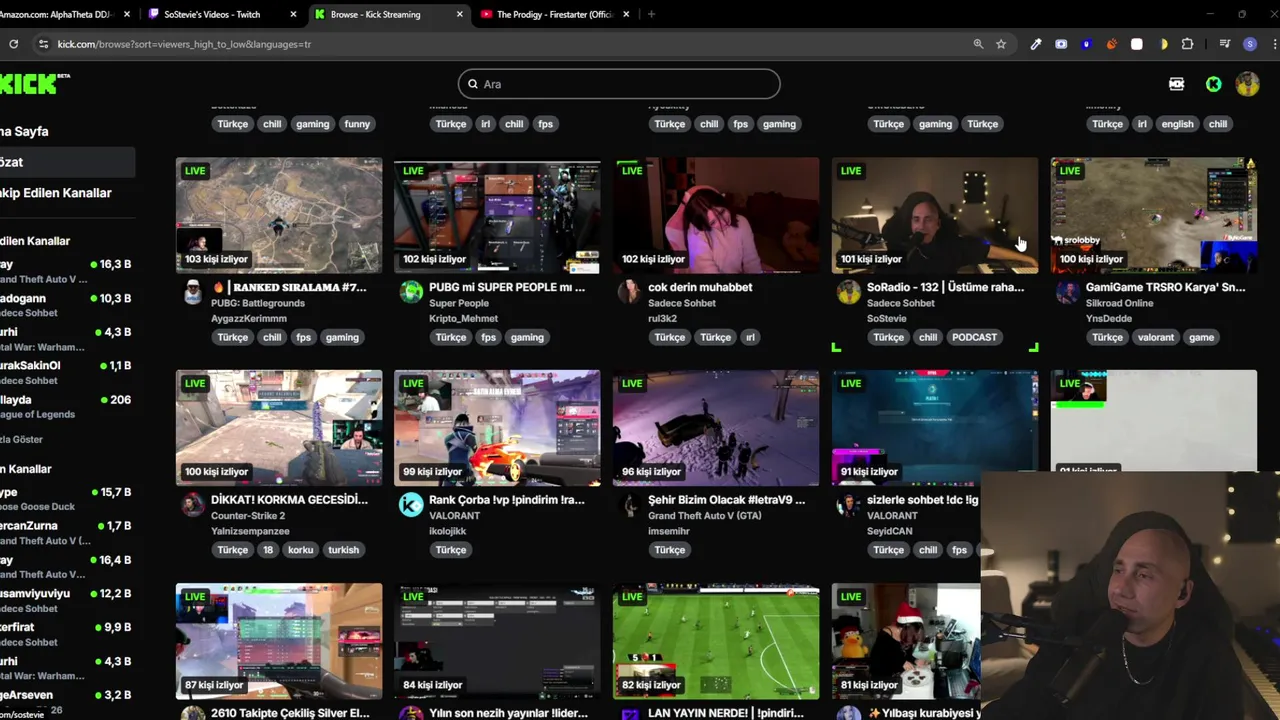
Task: Open the Chrome profile 'S' avatar
Action: (1250, 44)
